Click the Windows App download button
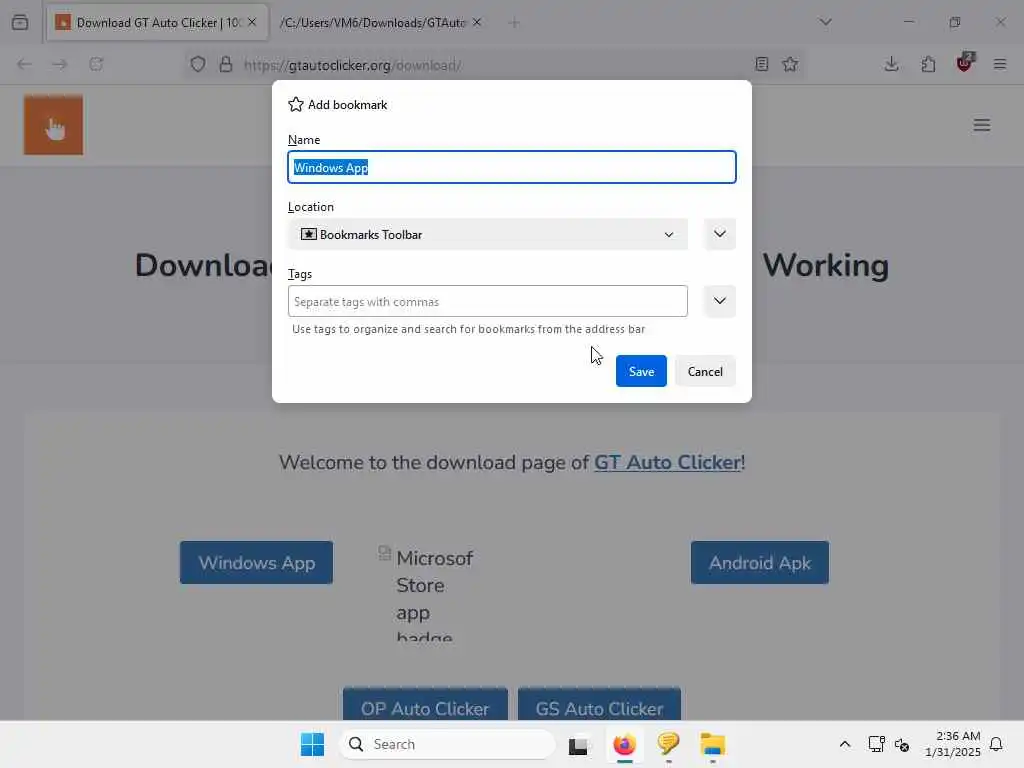Screen dimensions: 1024x768 (x=257, y=562)
